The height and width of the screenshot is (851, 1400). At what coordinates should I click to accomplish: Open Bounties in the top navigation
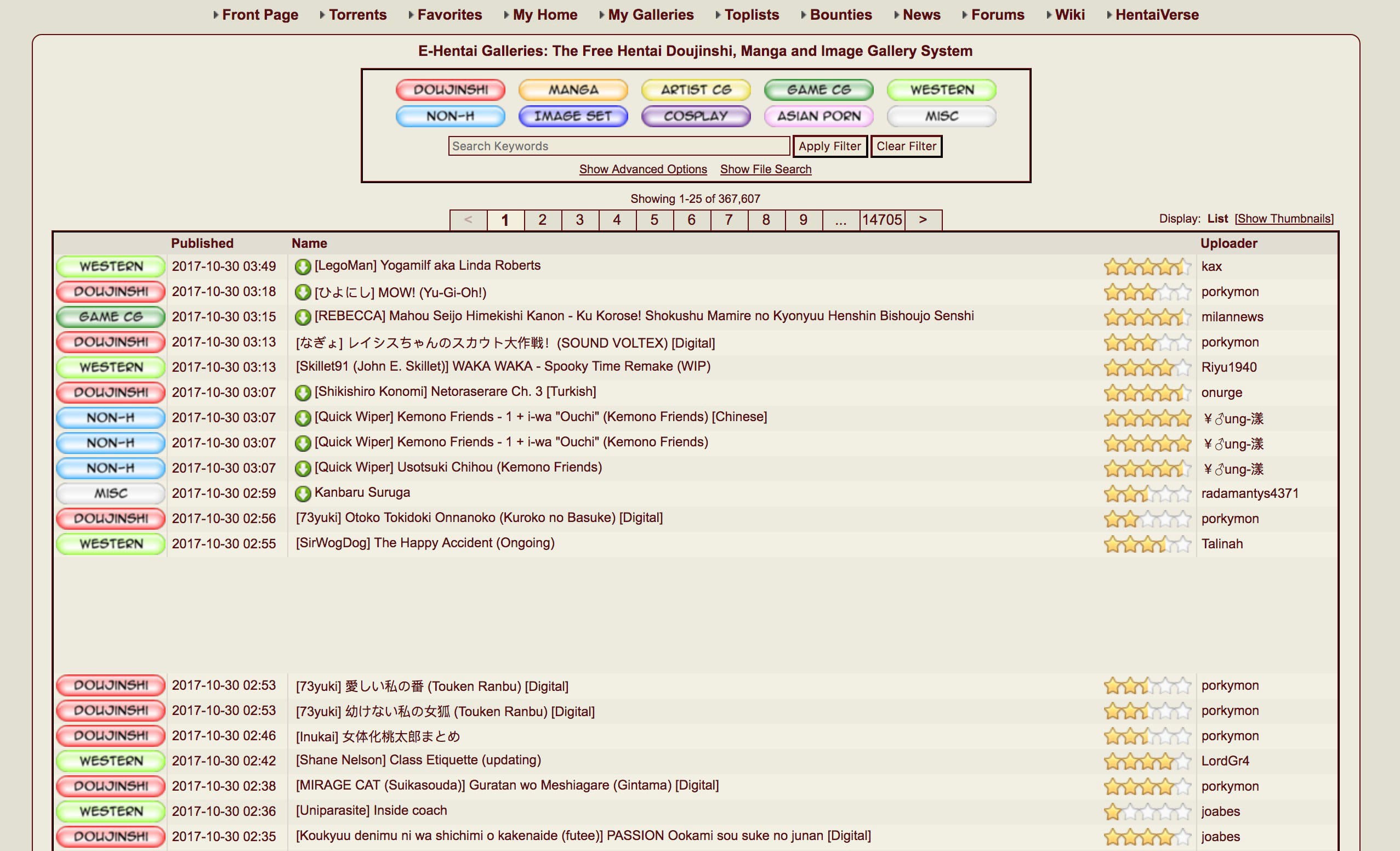pyautogui.click(x=841, y=15)
